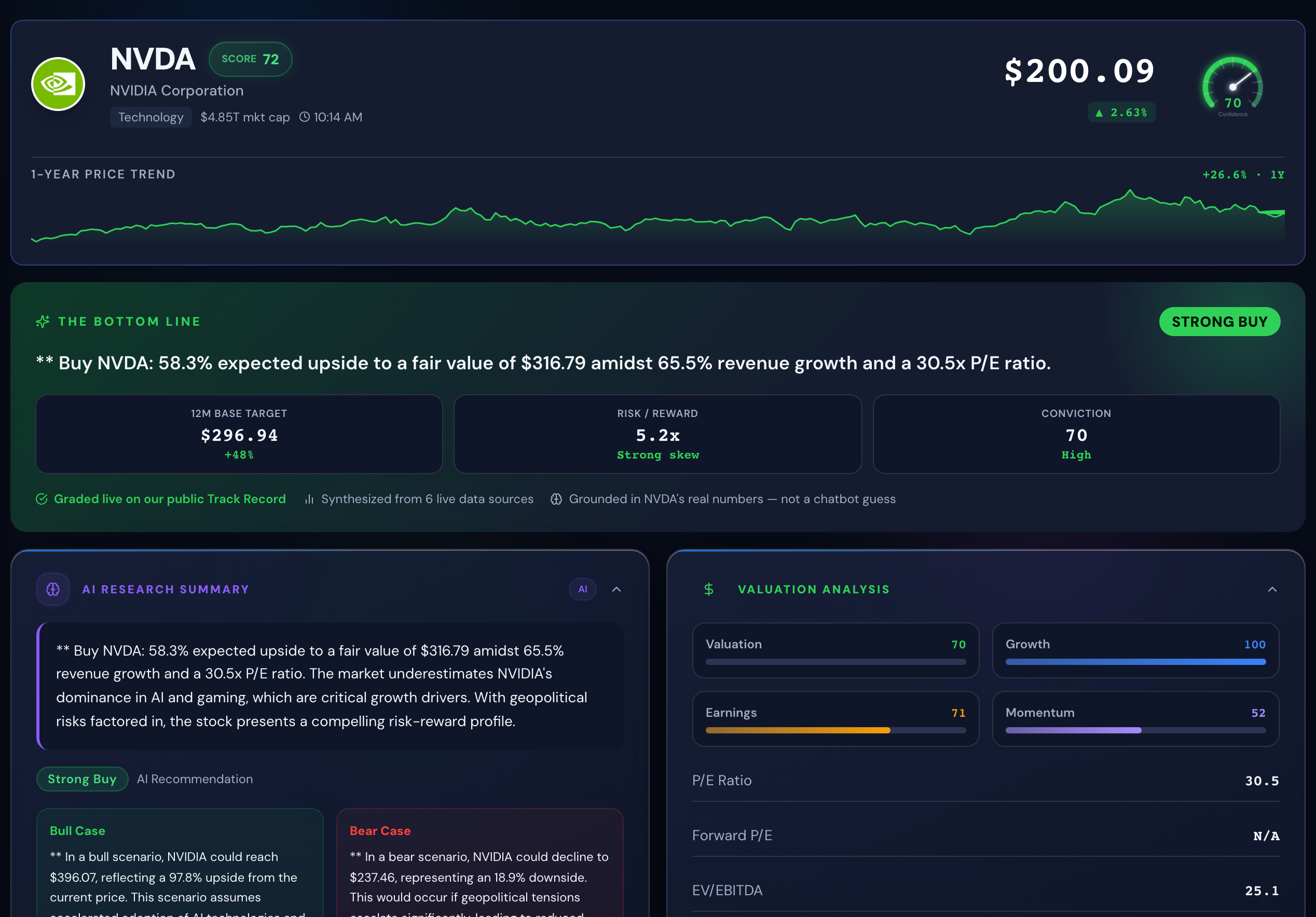Viewport: 1316px width, 917px height.
Task: Click the AI badge in Research Summary
Action: click(x=582, y=589)
